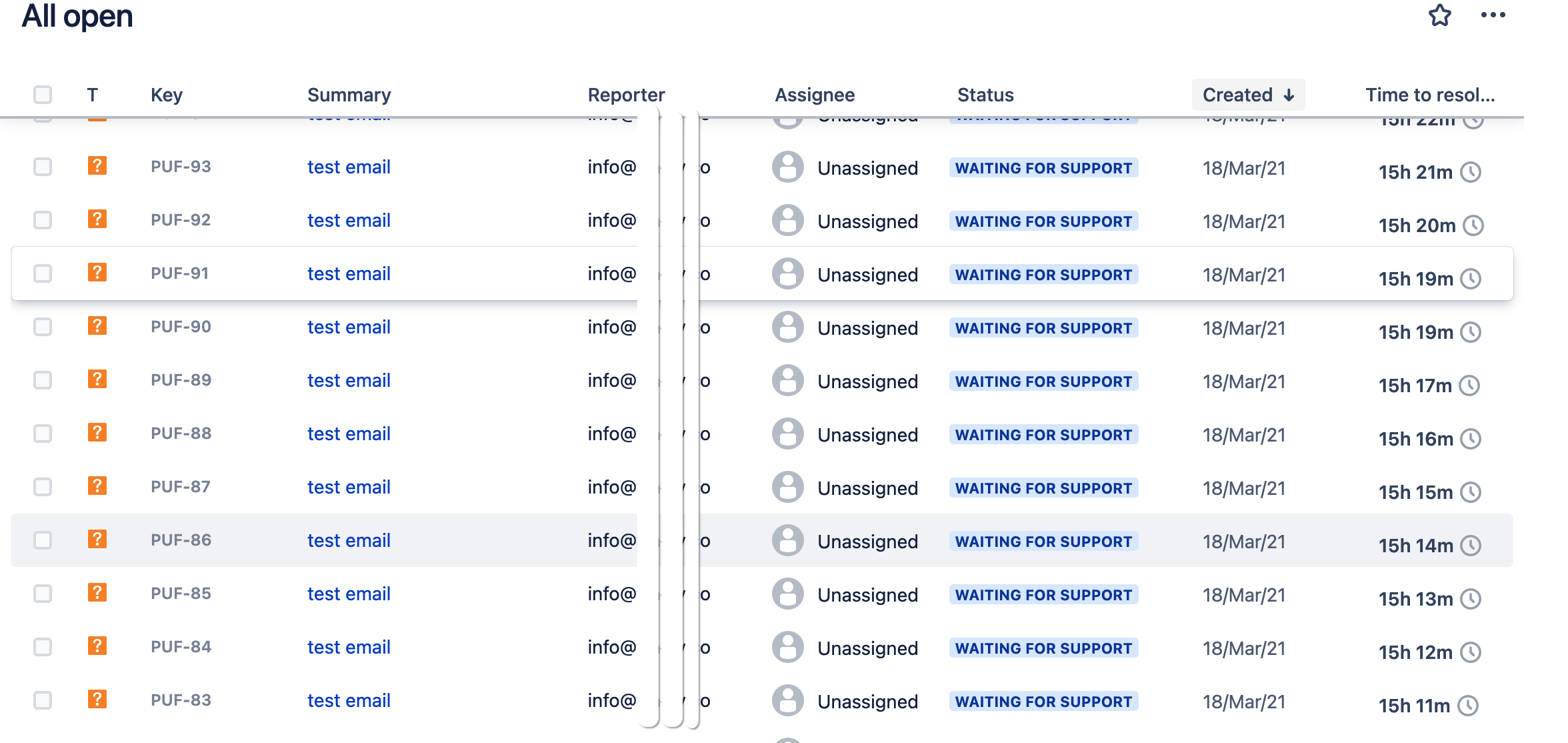Click the Unassigned label in PUF-83 row

pos(868,702)
